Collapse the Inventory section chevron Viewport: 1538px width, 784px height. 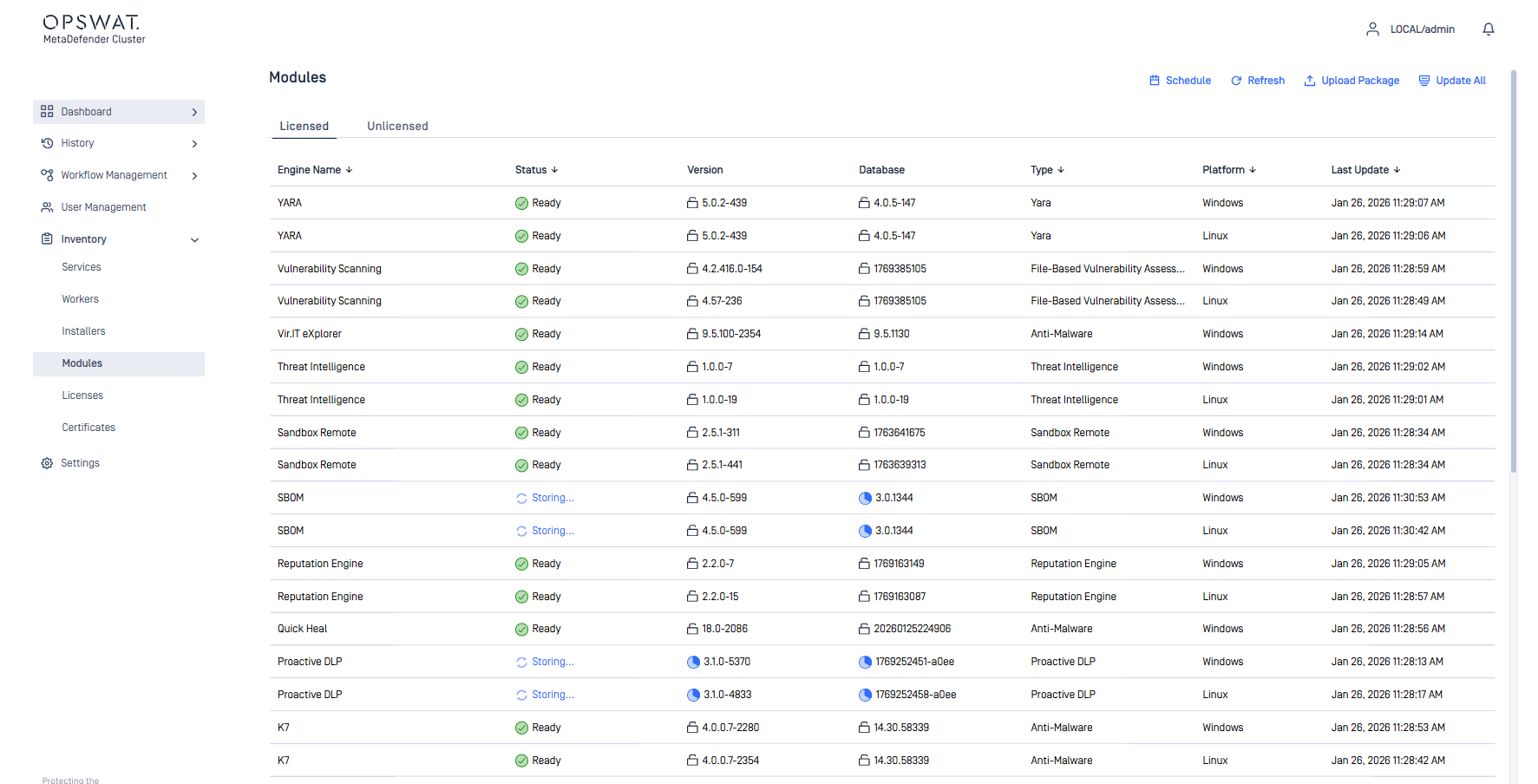[194, 240]
